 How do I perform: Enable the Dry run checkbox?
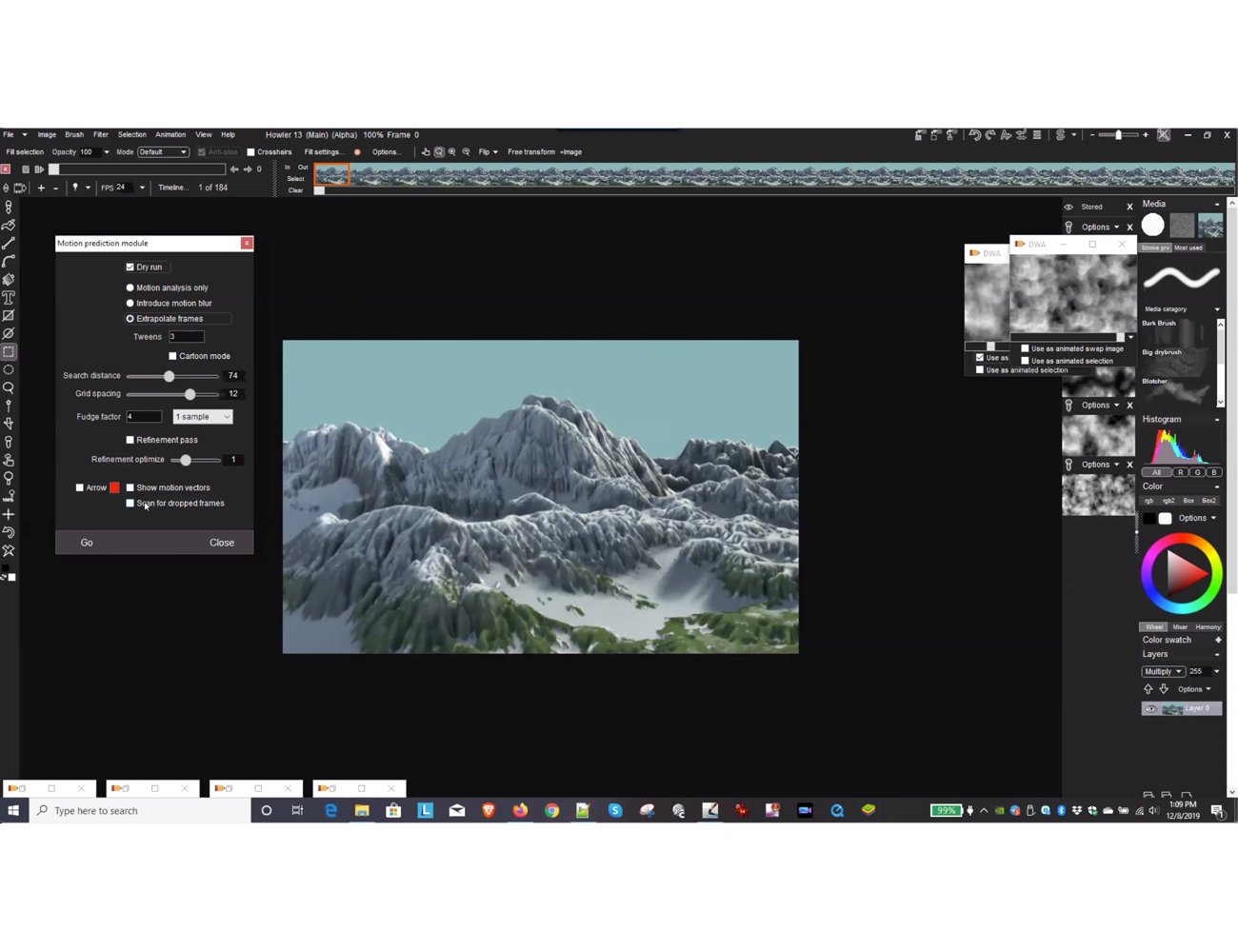point(130,267)
